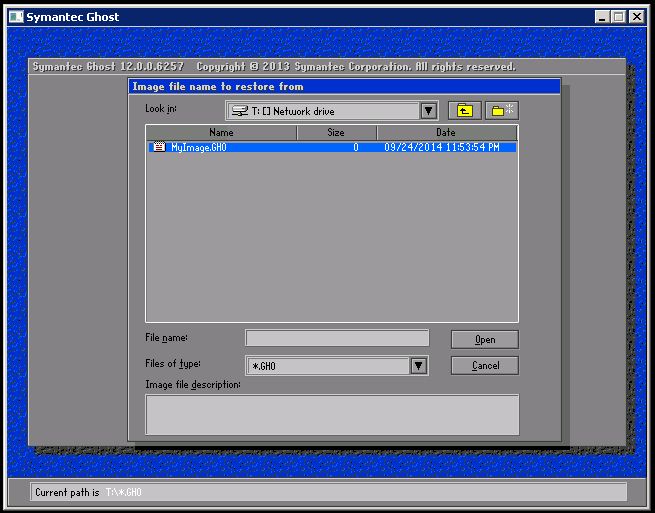Minimize the Symantec Ghost window
Screen dimensions: 655x513
pos(602,17)
